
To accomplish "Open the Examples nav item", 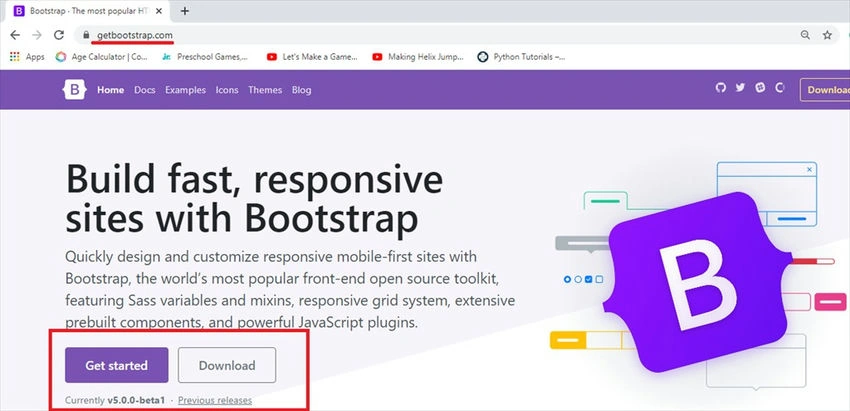I will coord(185,90).
